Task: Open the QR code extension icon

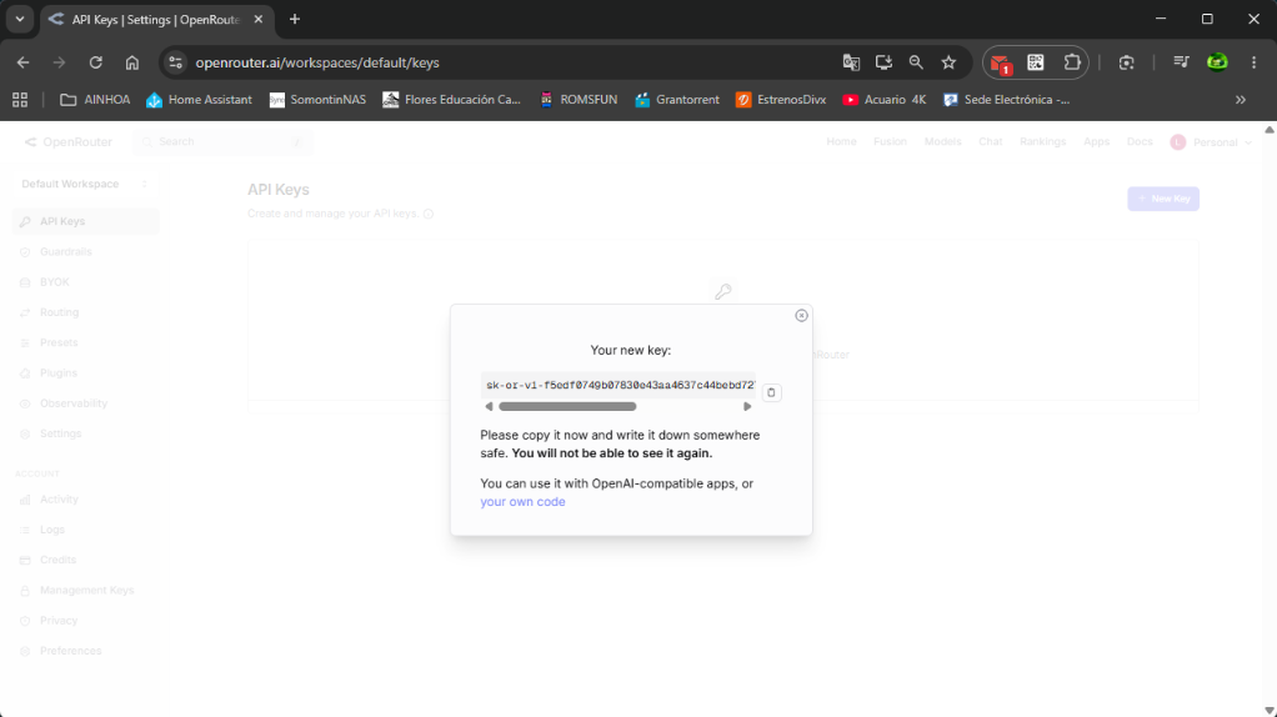Action: (x=1036, y=62)
